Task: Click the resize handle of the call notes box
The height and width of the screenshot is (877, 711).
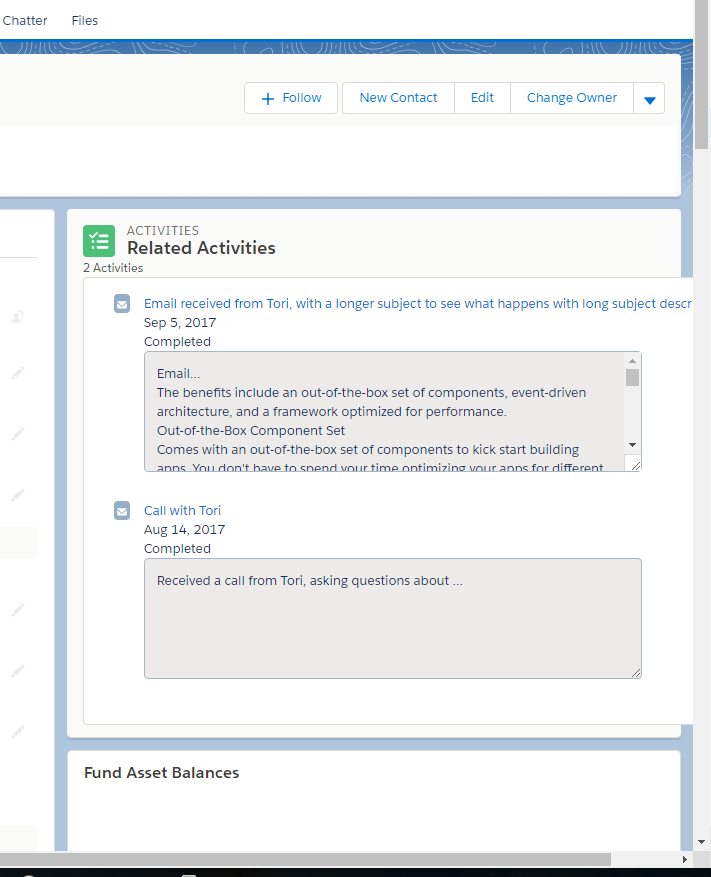Action: tap(634, 672)
